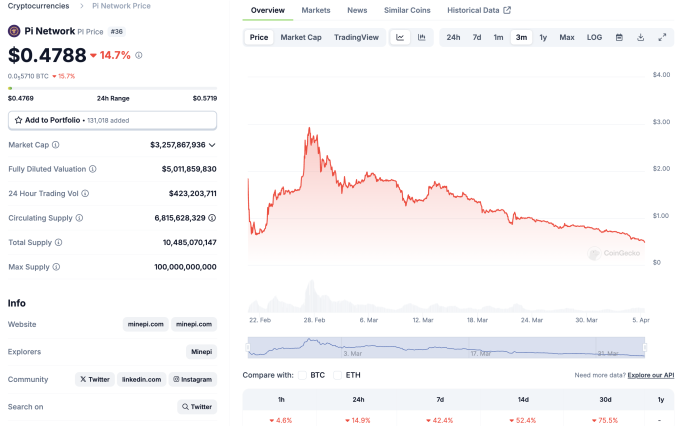Set the chart range to Max

pyautogui.click(x=567, y=37)
